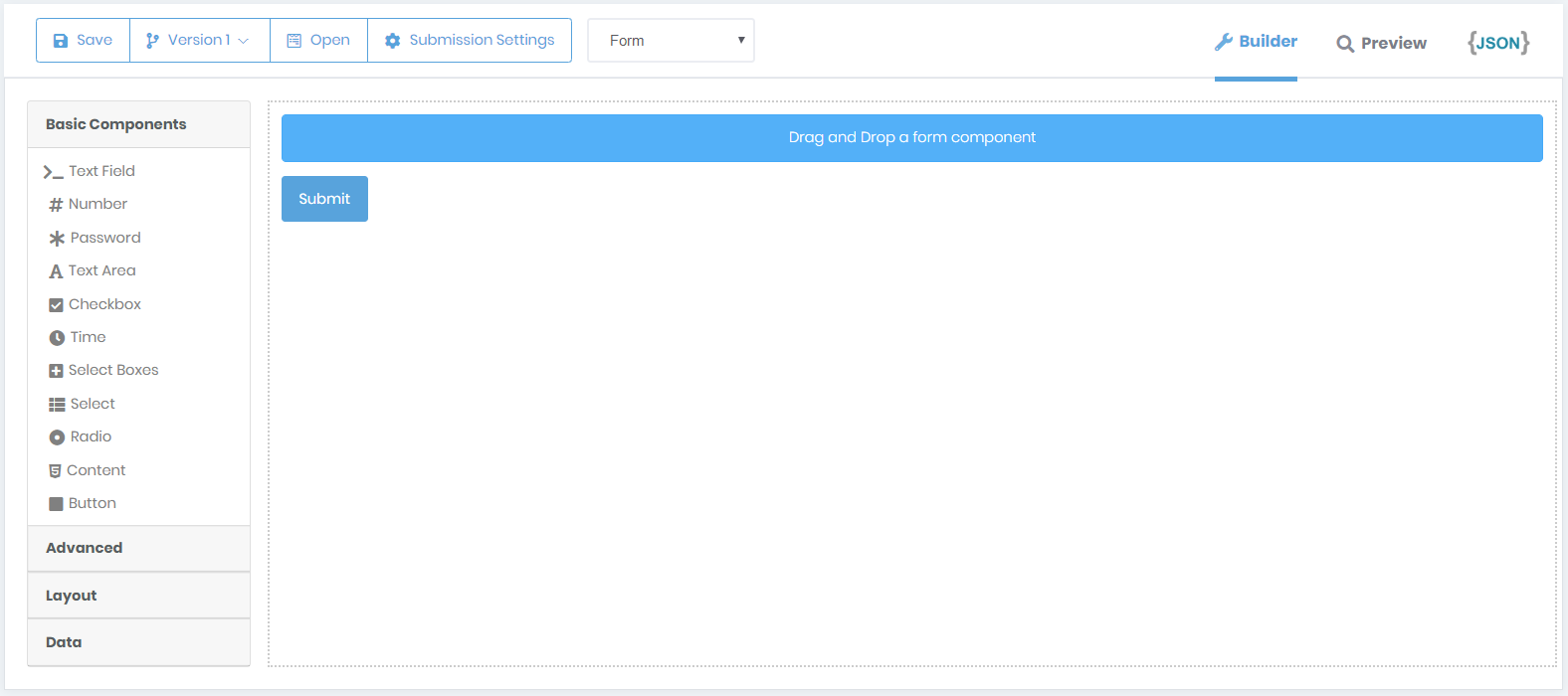This screenshot has width=1568, height=696.
Task: Click the Content HTML icon
Action: click(x=55, y=471)
